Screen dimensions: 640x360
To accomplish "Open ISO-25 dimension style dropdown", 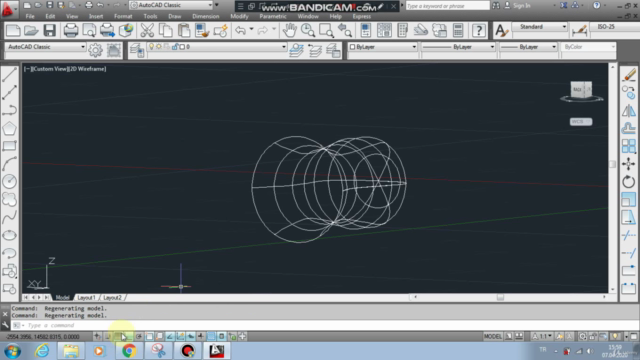I will tap(614, 27).
